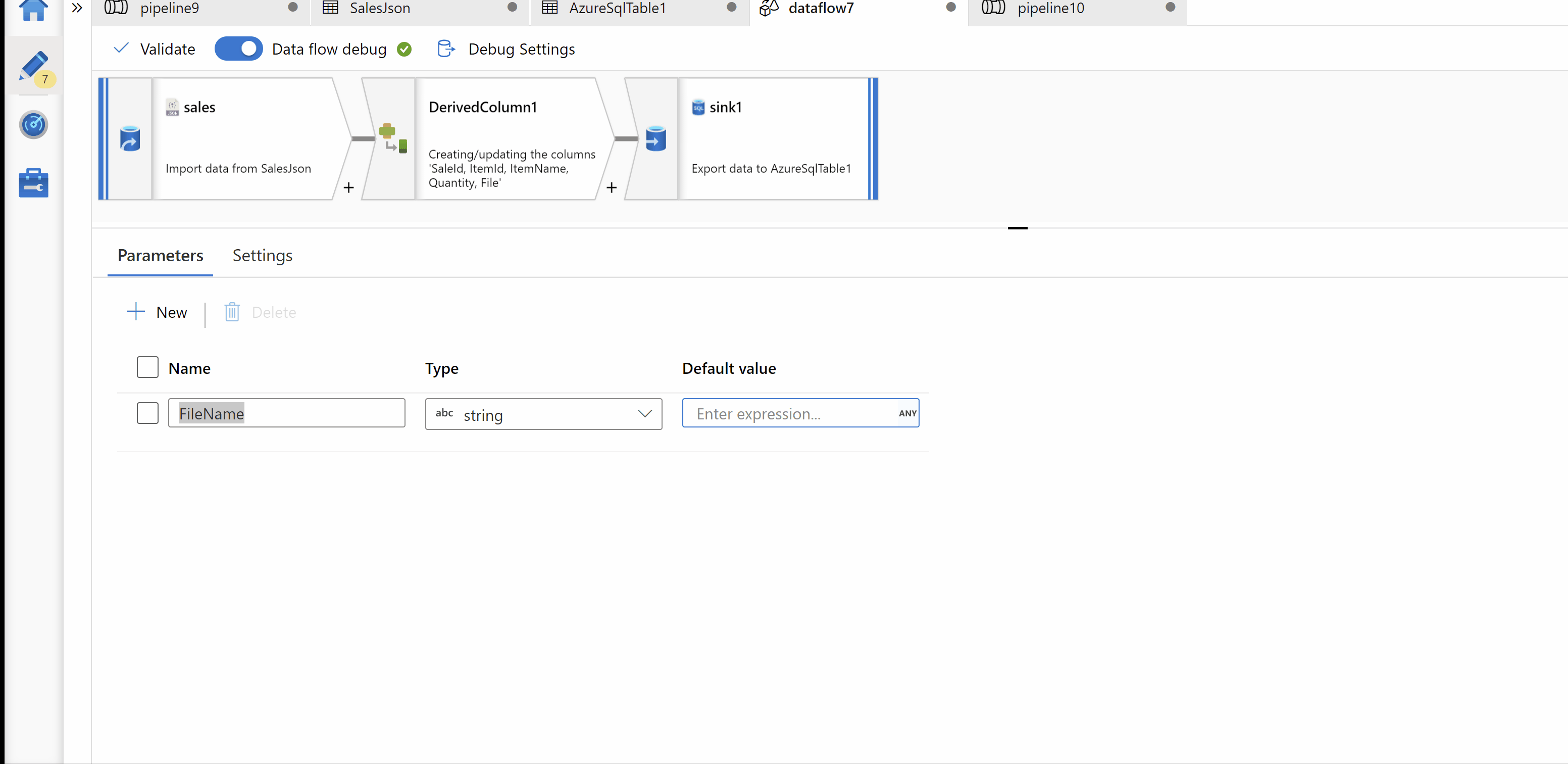Switch to the pipeline10 tab

[x=1050, y=9]
